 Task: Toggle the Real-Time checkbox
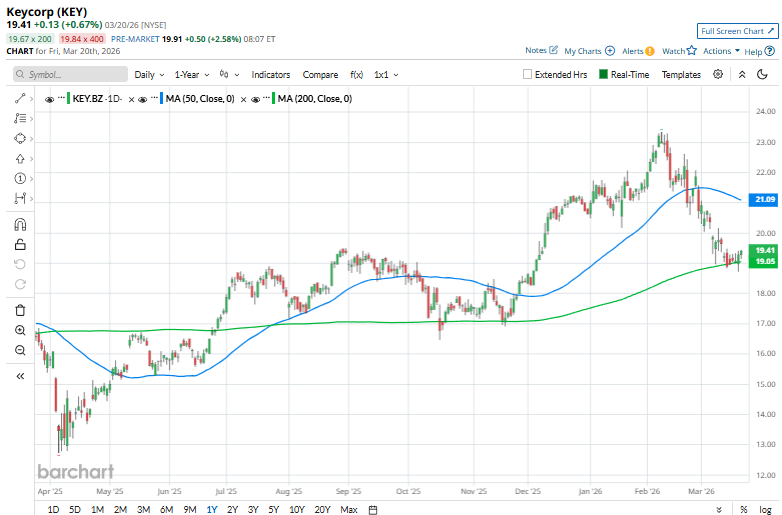click(603, 74)
